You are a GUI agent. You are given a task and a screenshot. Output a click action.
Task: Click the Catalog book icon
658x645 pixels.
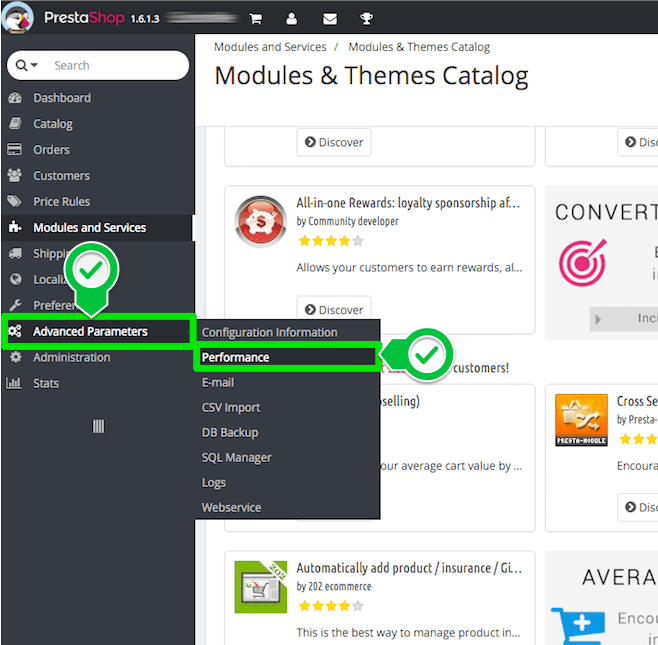pos(15,124)
